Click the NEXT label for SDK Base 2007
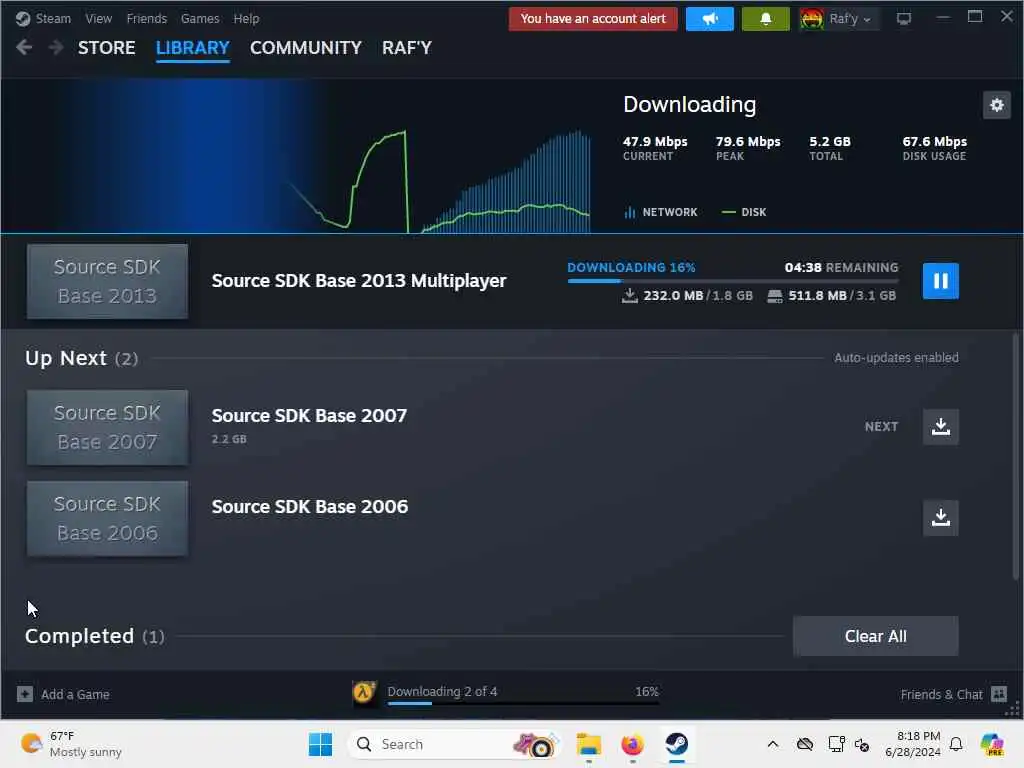The width and height of the screenshot is (1024, 768). click(881, 426)
